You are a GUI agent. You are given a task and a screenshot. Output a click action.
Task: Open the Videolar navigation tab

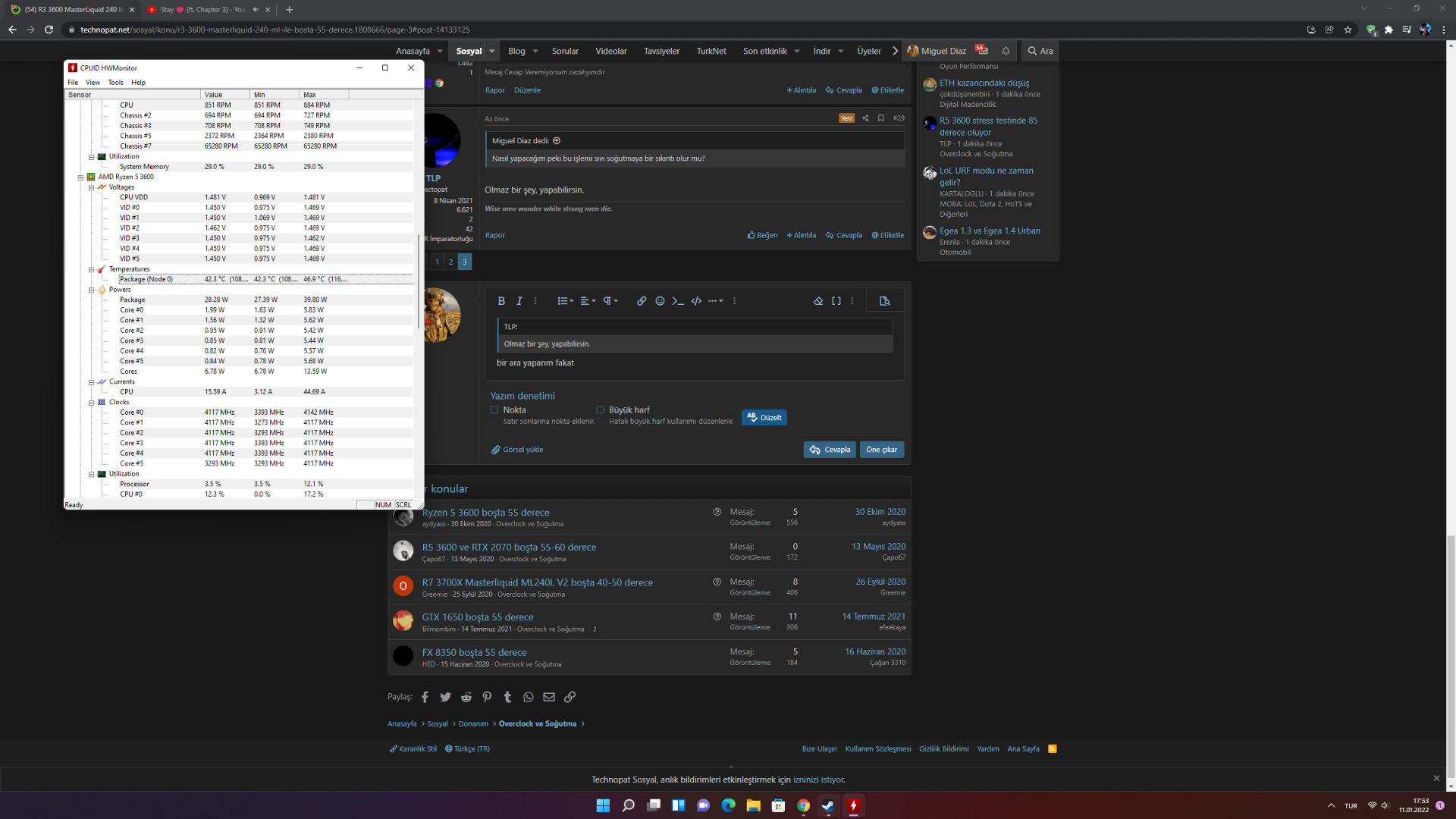(610, 51)
